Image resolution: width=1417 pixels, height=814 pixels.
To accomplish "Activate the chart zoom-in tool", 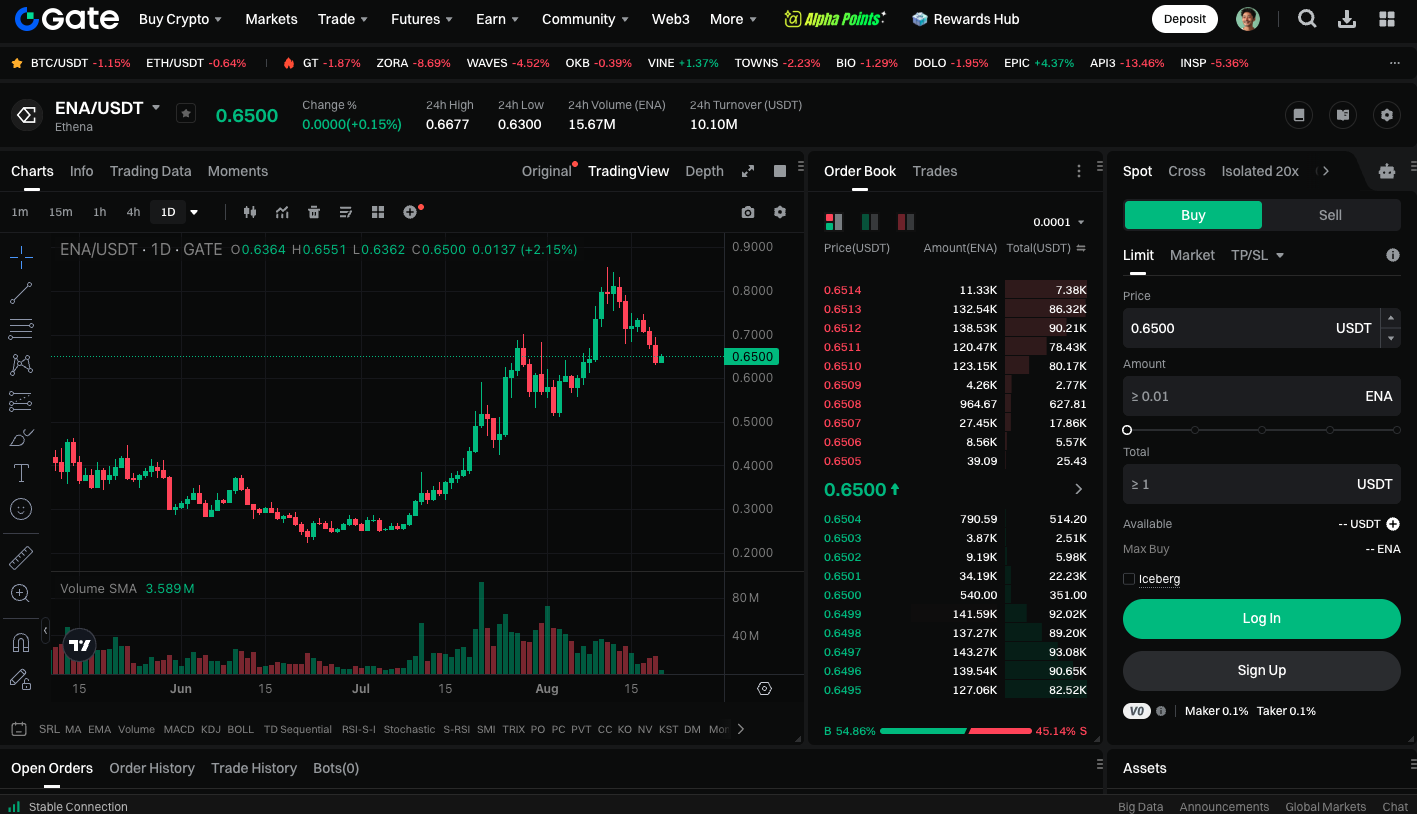I will click(x=21, y=593).
